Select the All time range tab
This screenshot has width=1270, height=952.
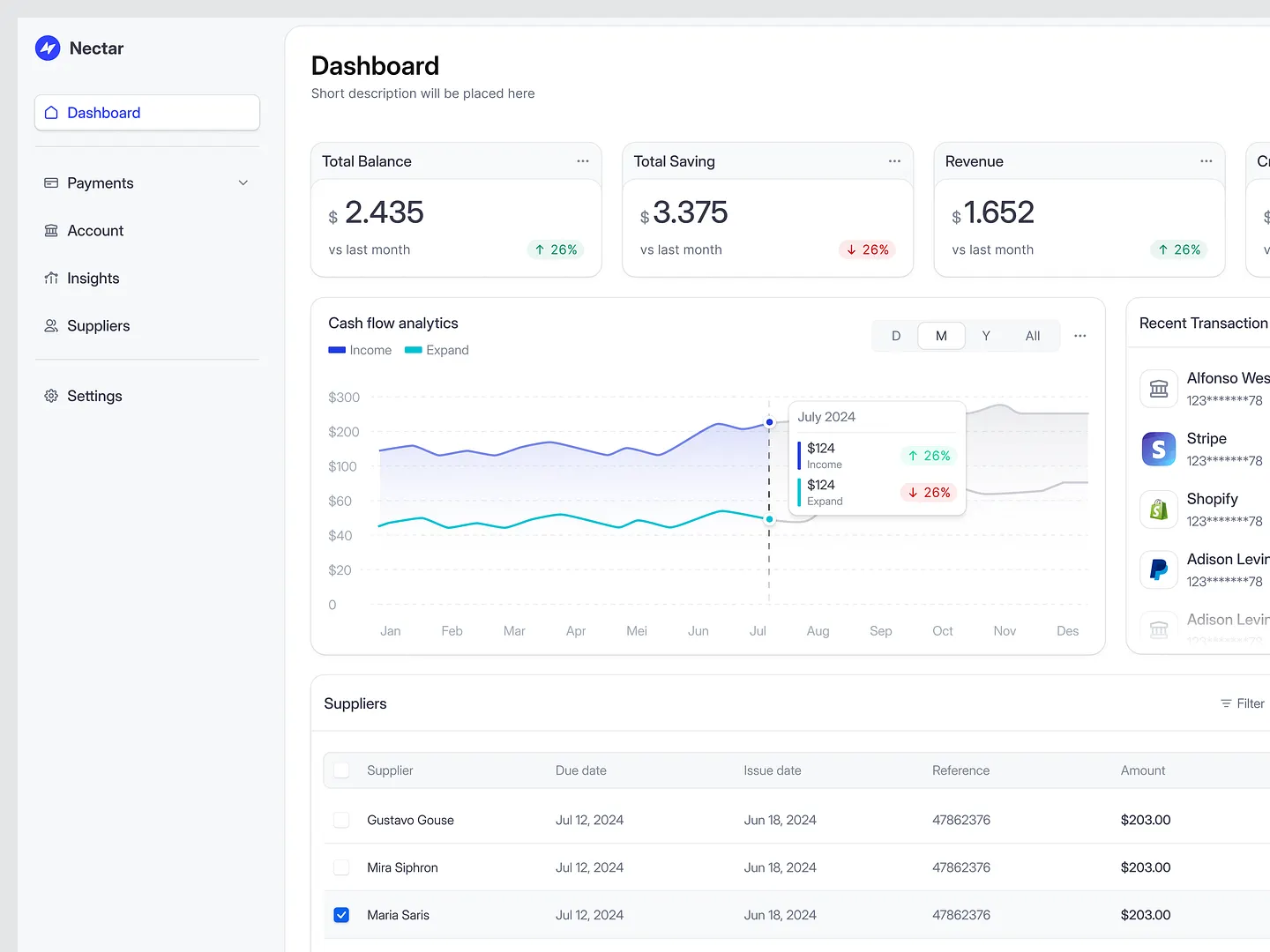click(x=1033, y=336)
